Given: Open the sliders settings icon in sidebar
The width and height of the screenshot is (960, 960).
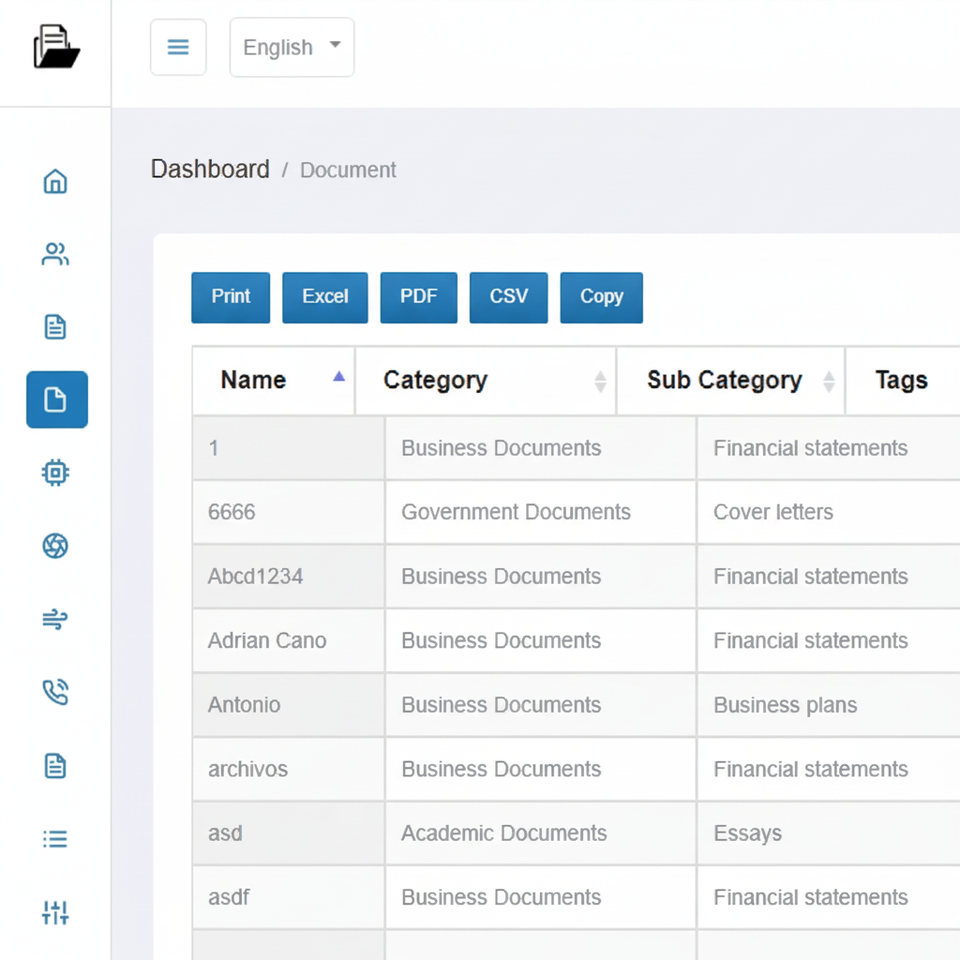Looking at the screenshot, I should coord(55,912).
